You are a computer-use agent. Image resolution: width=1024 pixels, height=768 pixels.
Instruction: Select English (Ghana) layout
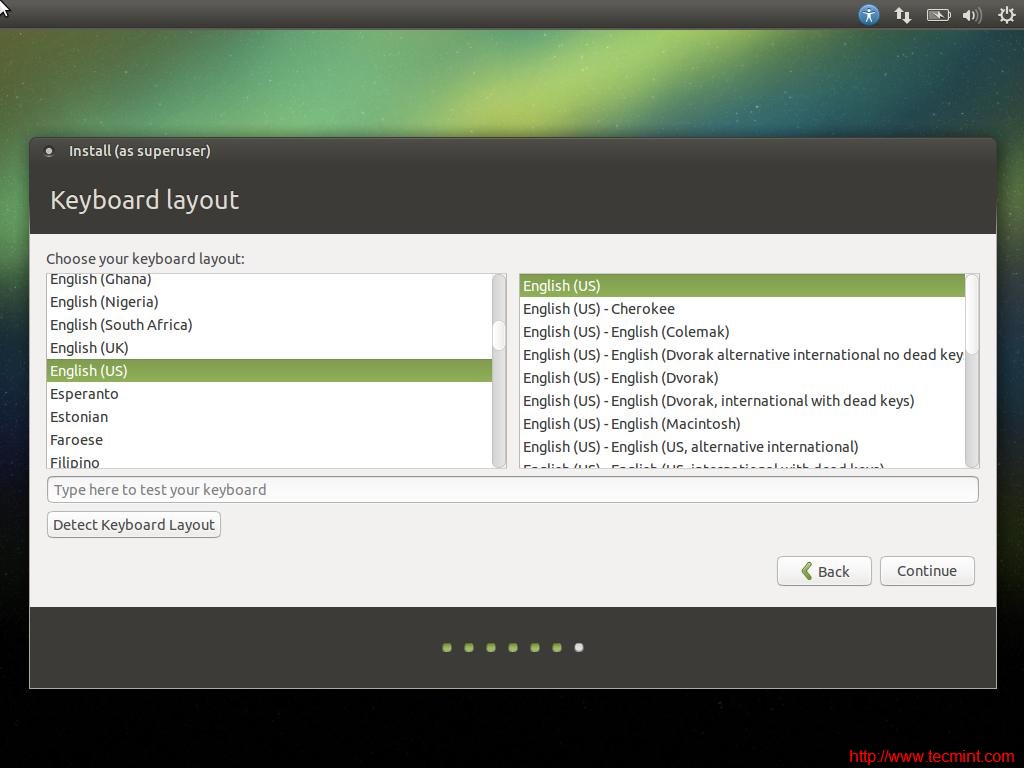coord(269,280)
